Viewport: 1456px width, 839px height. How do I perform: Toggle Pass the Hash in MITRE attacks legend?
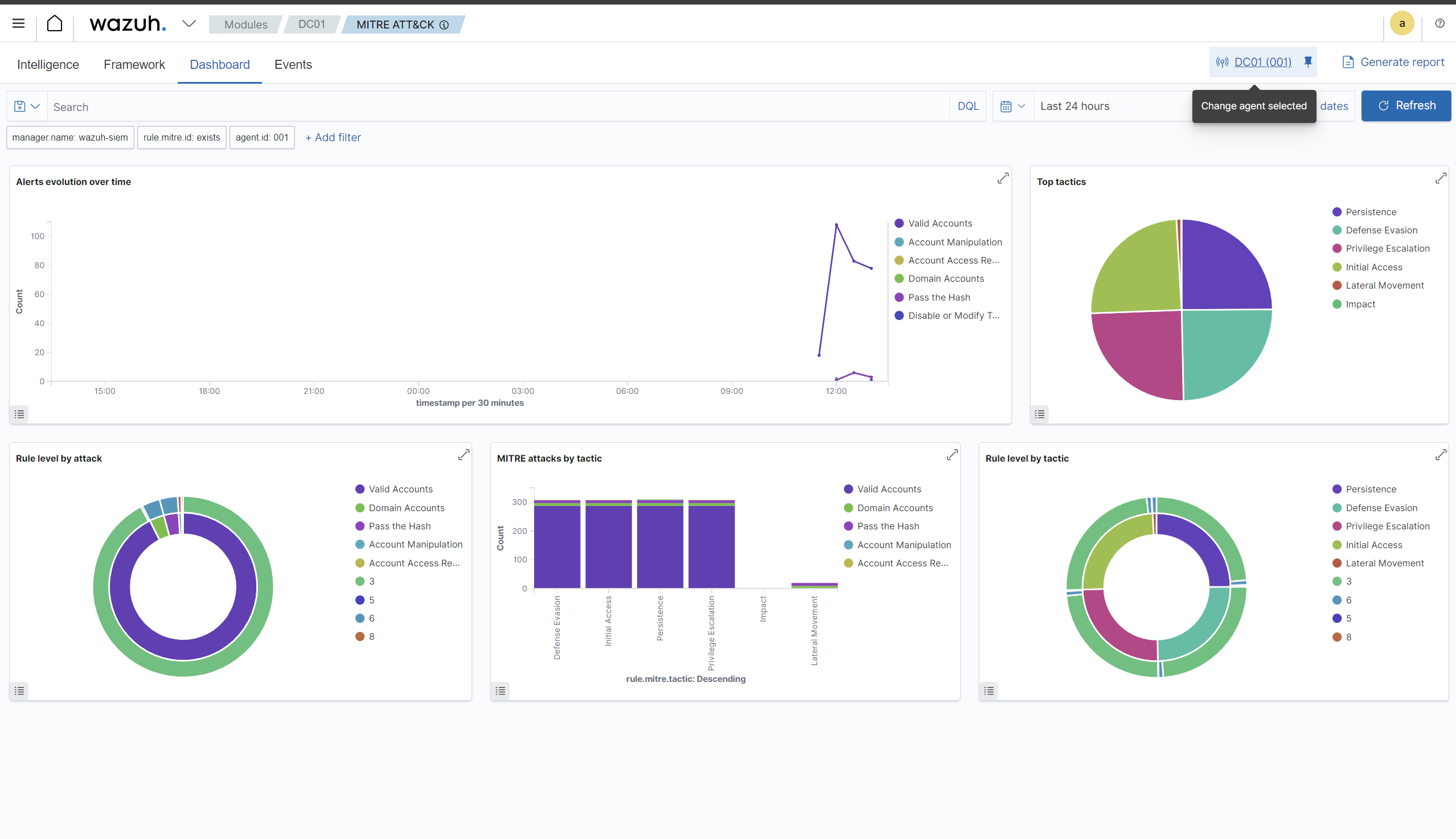pyautogui.click(x=888, y=526)
